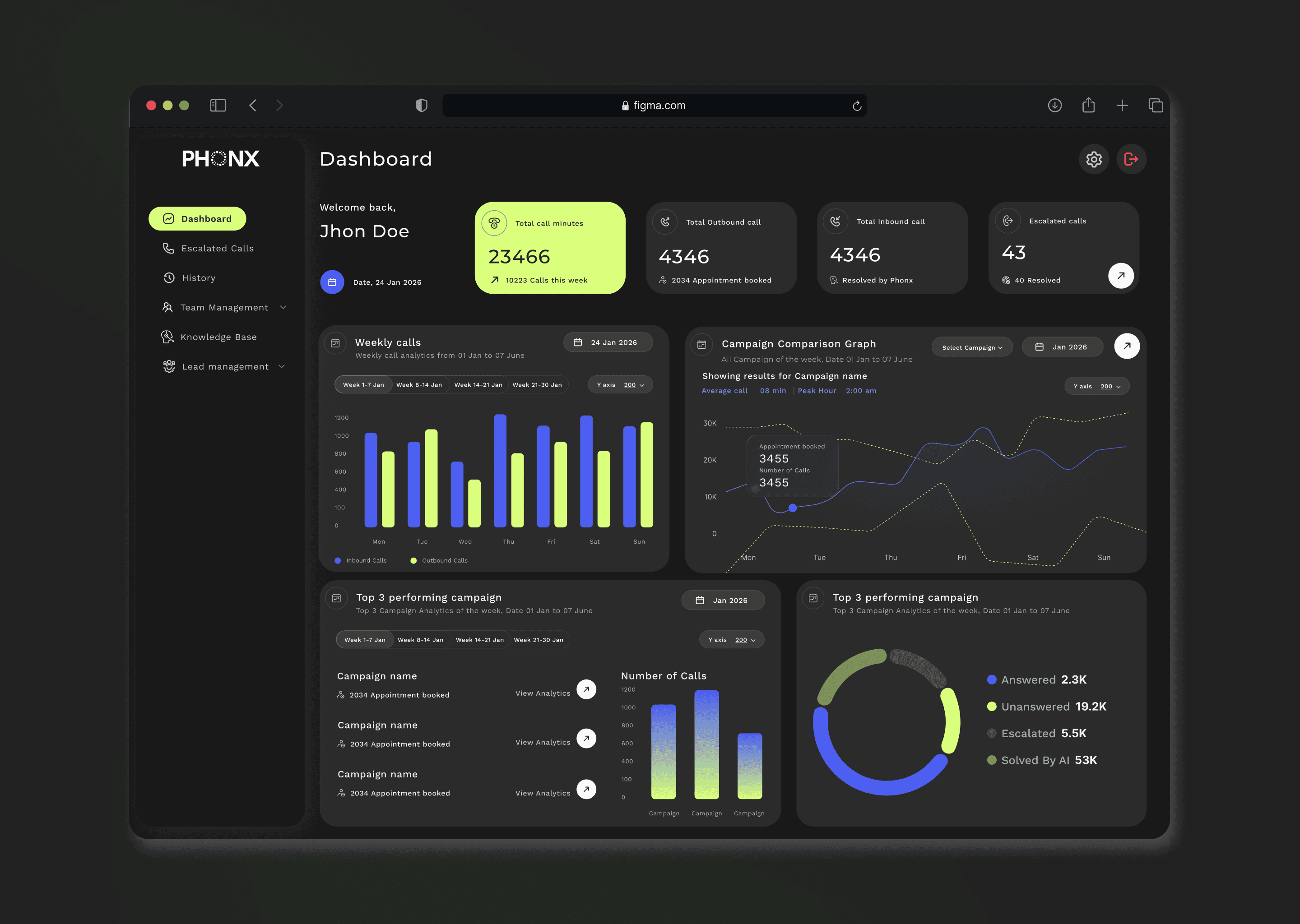1300x924 pixels.
Task: Click Total Outbound call card
Action: point(721,248)
